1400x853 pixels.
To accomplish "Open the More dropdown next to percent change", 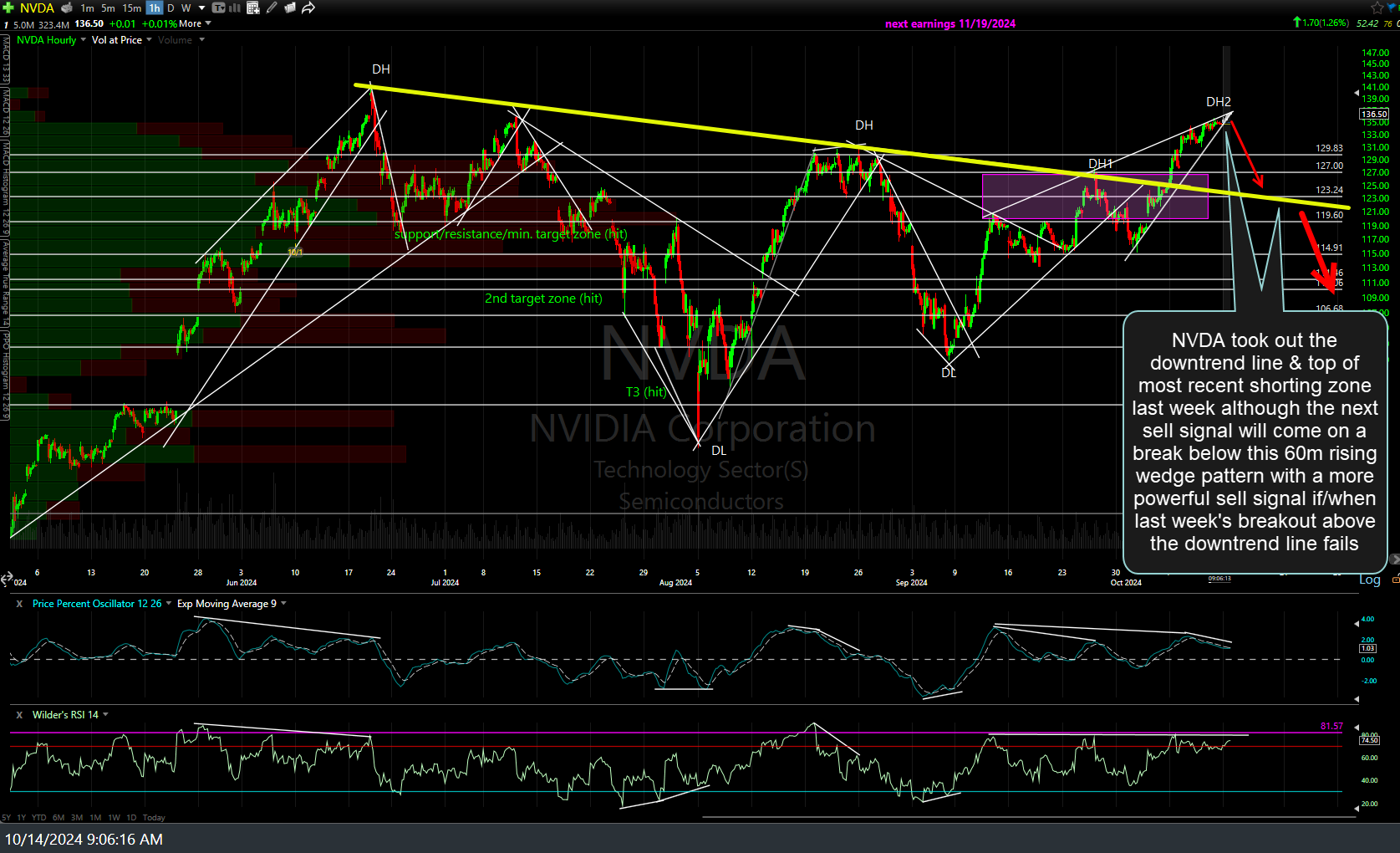I will [x=194, y=23].
